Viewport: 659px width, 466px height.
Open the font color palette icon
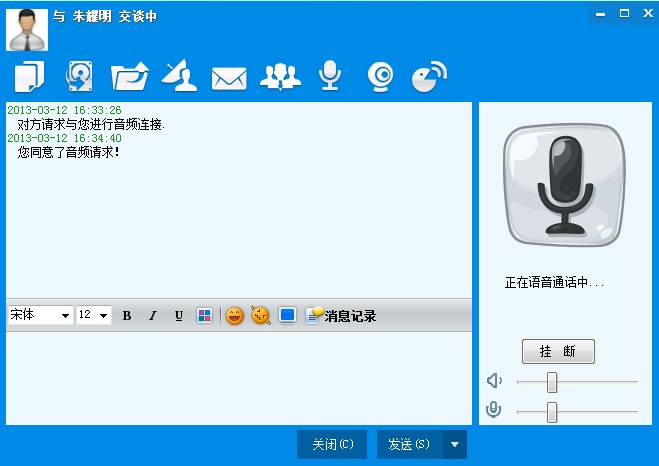(x=205, y=316)
